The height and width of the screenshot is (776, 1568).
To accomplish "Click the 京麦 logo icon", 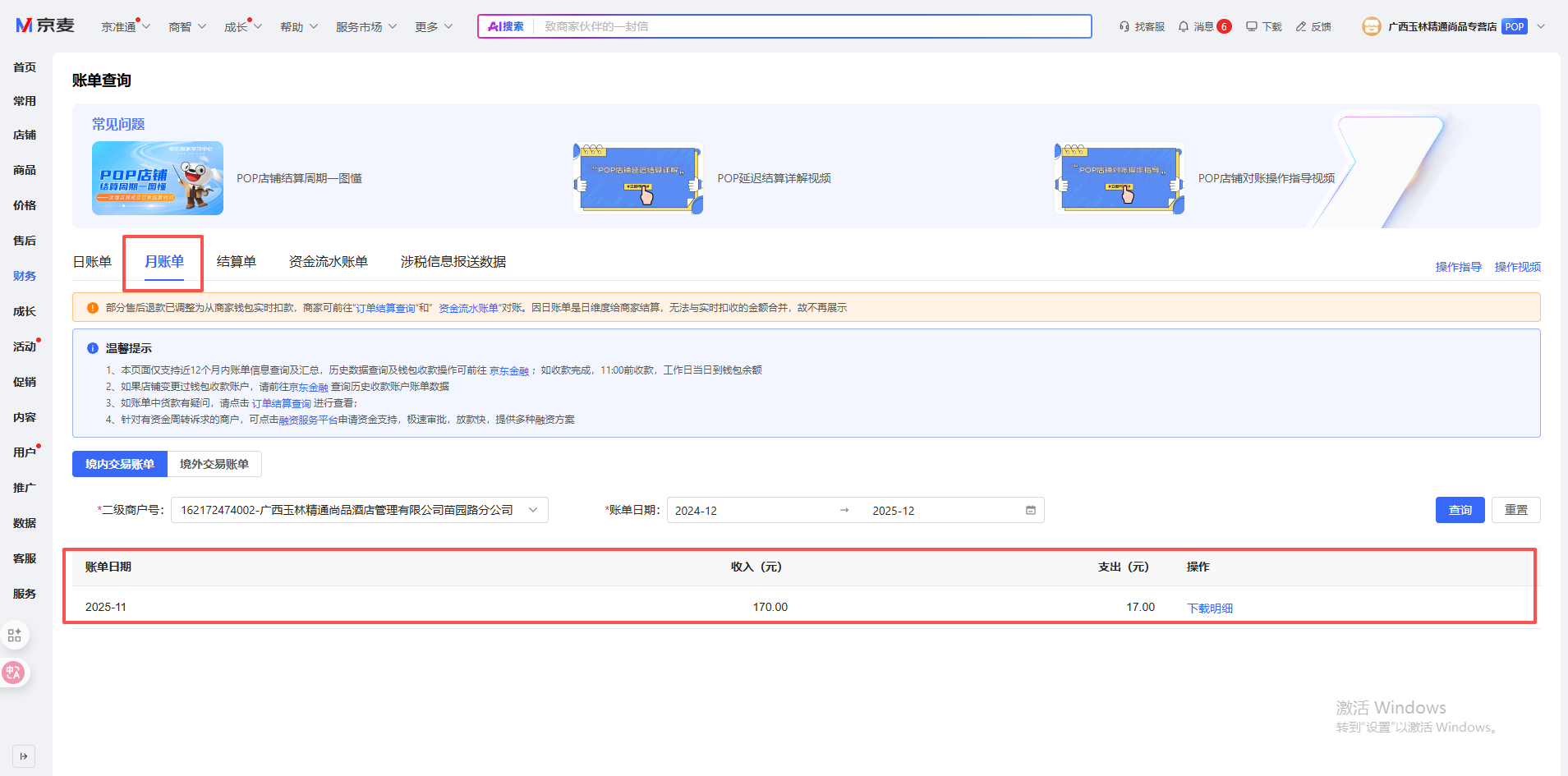I will [25, 25].
